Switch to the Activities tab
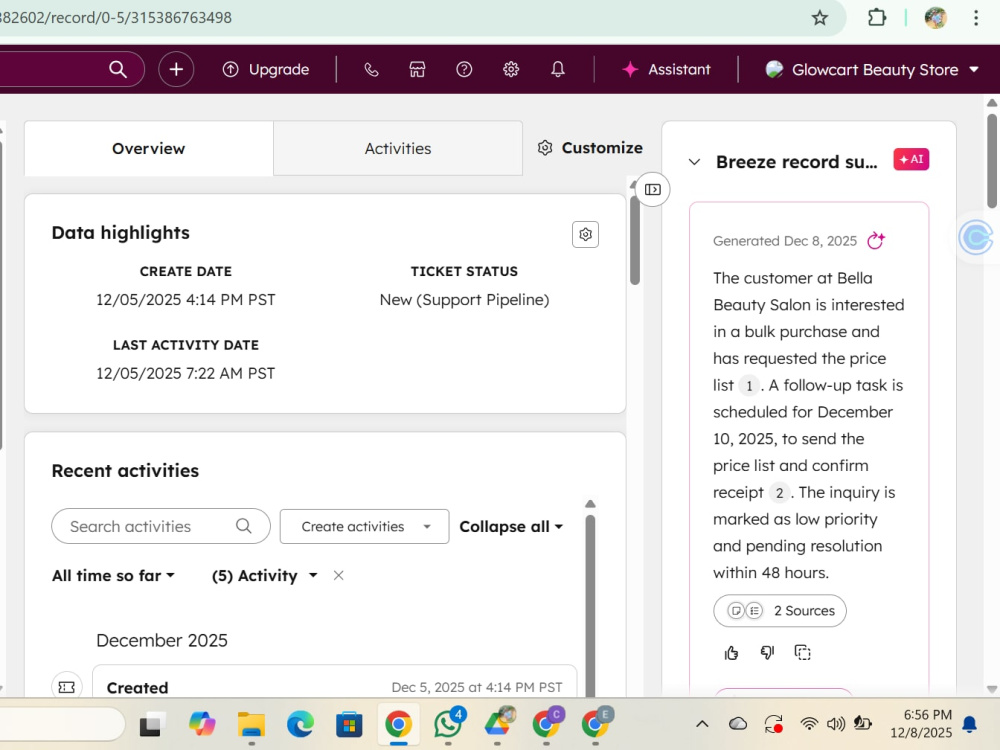Viewport: 1000px width, 750px height. point(398,149)
